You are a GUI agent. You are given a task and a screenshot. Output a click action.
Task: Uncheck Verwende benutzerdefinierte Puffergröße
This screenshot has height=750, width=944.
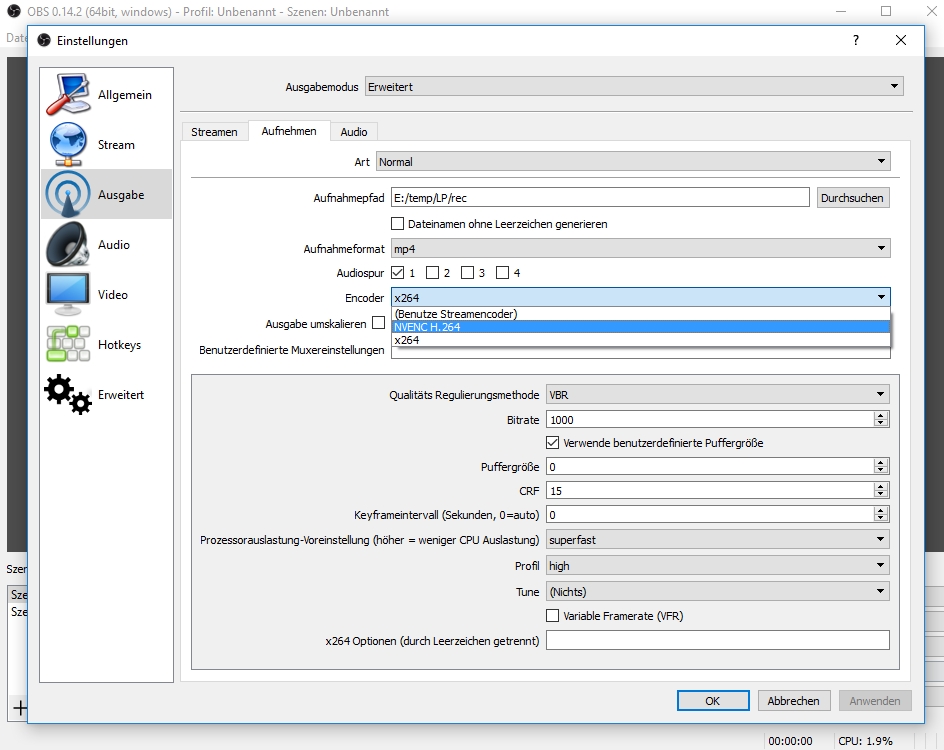553,443
